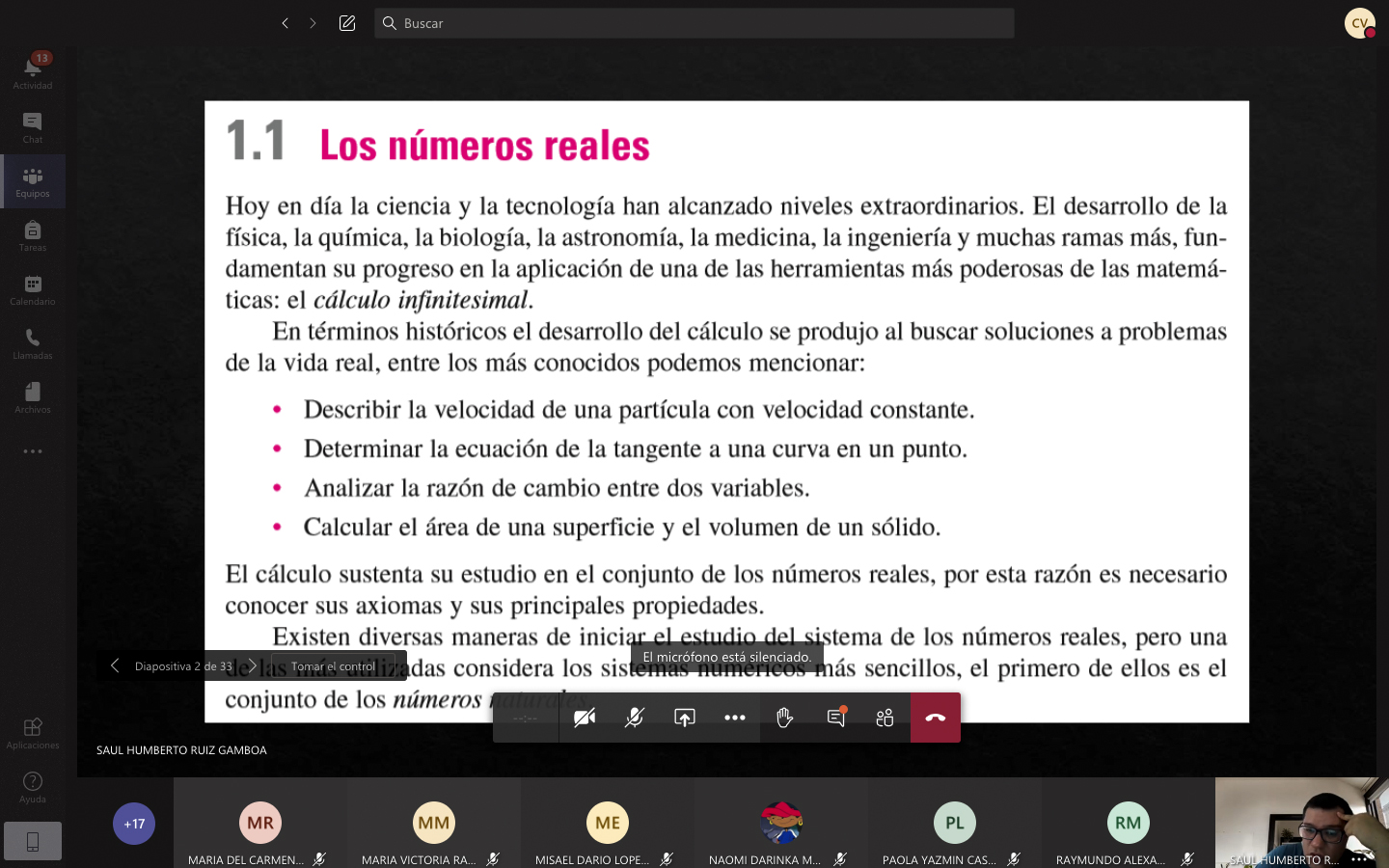
Task: Open the CV profile avatar menu
Action: click(x=1360, y=23)
